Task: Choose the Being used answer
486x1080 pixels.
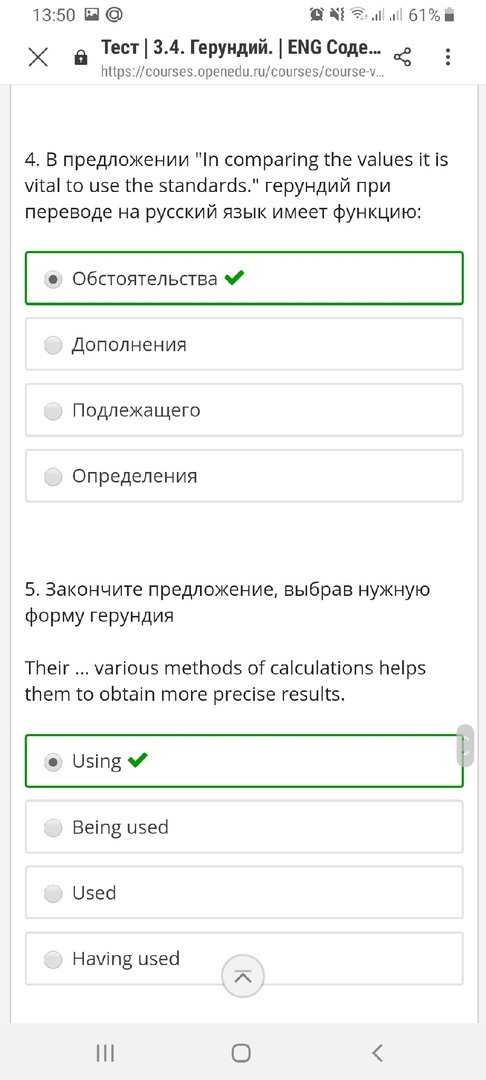Action: [244, 827]
